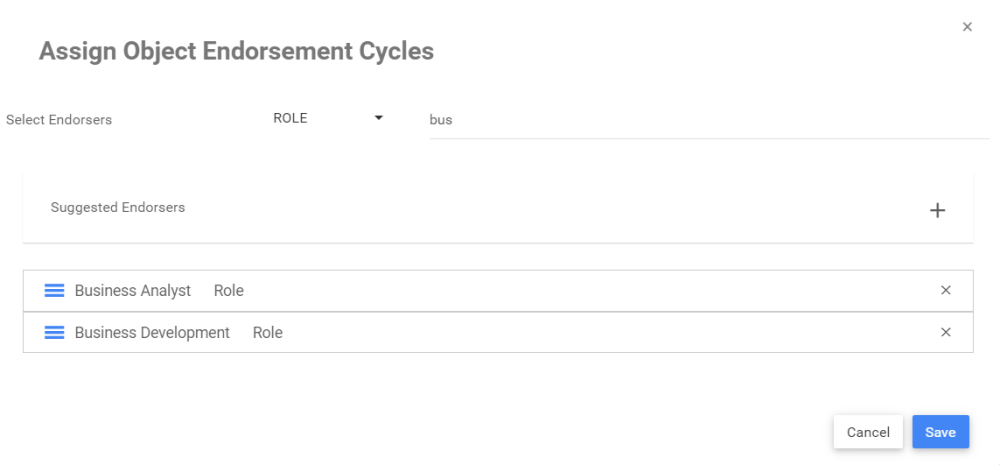Click the plus icon for Suggested Endorsers

click(937, 210)
